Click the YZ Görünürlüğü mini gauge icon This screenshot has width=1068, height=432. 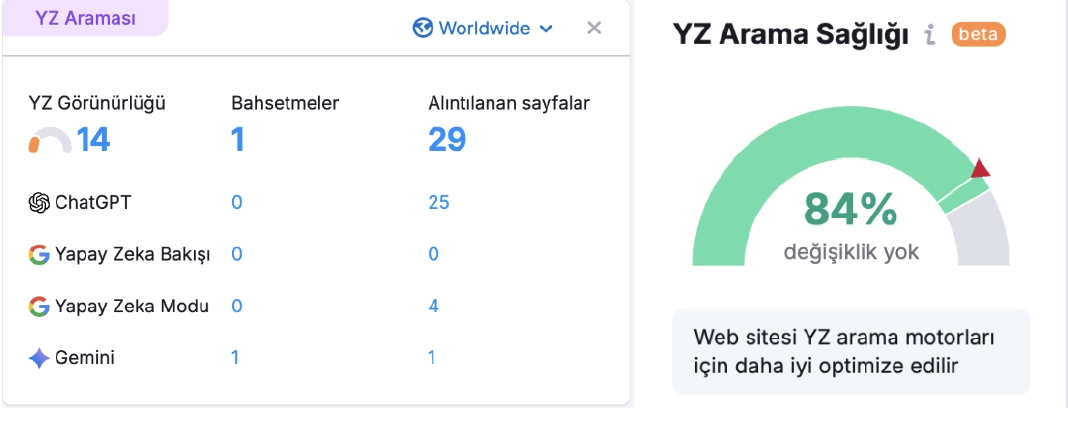point(49,141)
